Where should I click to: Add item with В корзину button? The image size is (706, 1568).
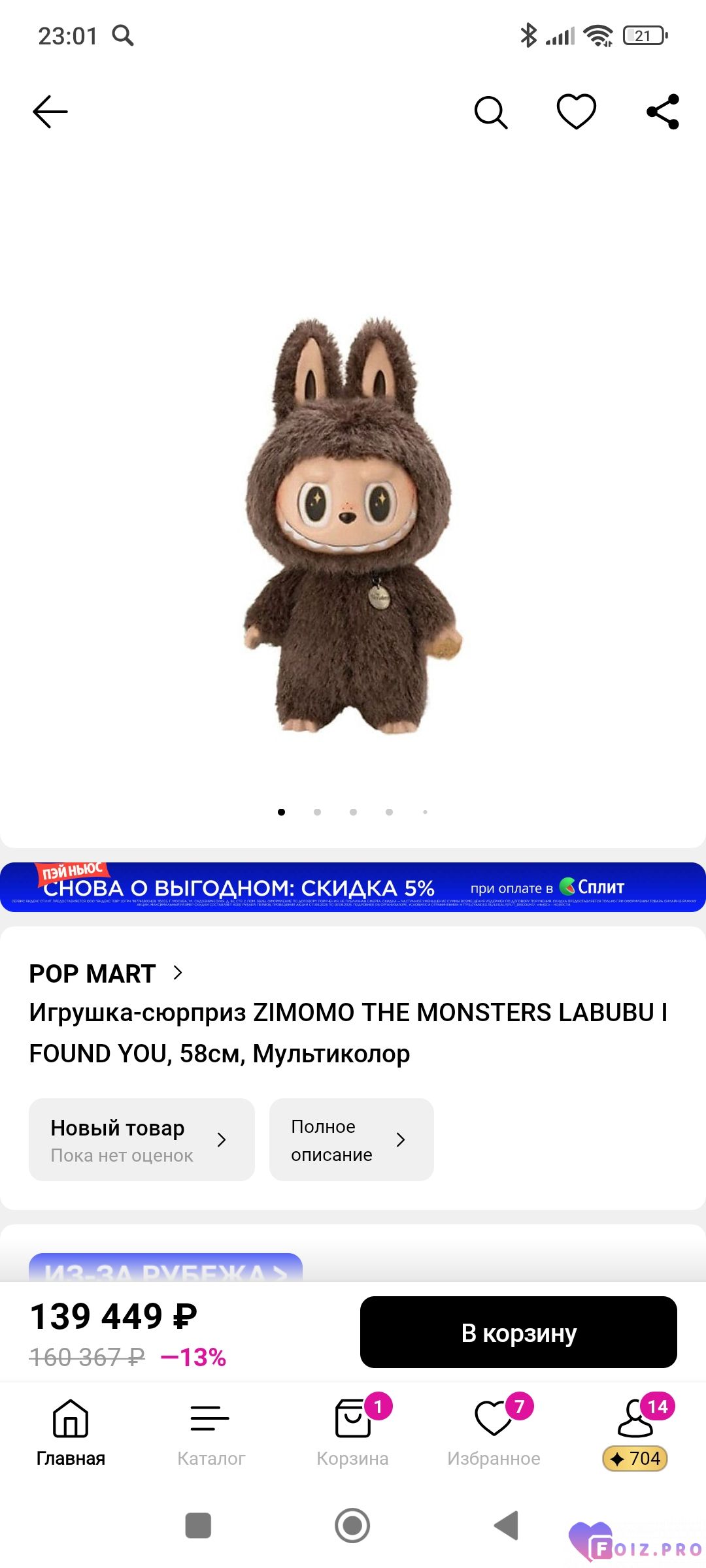click(518, 1332)
